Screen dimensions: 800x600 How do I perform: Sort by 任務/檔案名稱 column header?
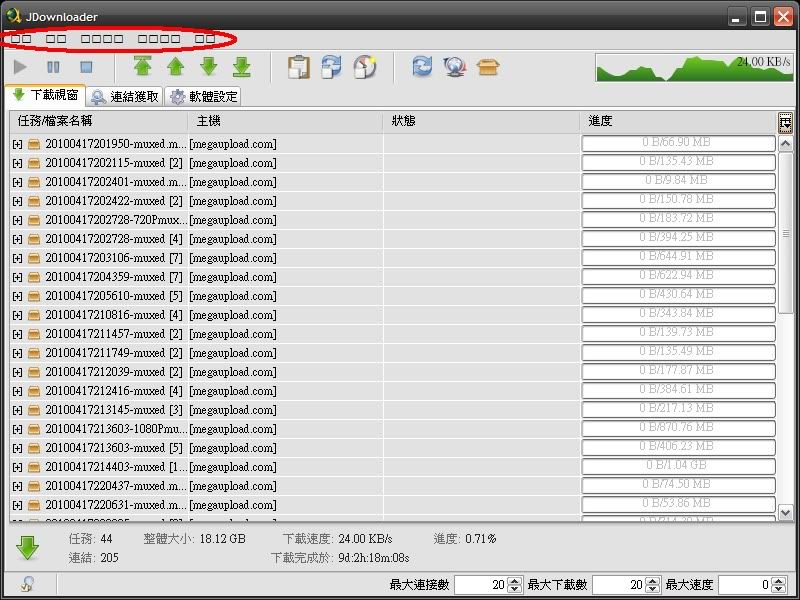pyautogui.click(x=99, y=121)
